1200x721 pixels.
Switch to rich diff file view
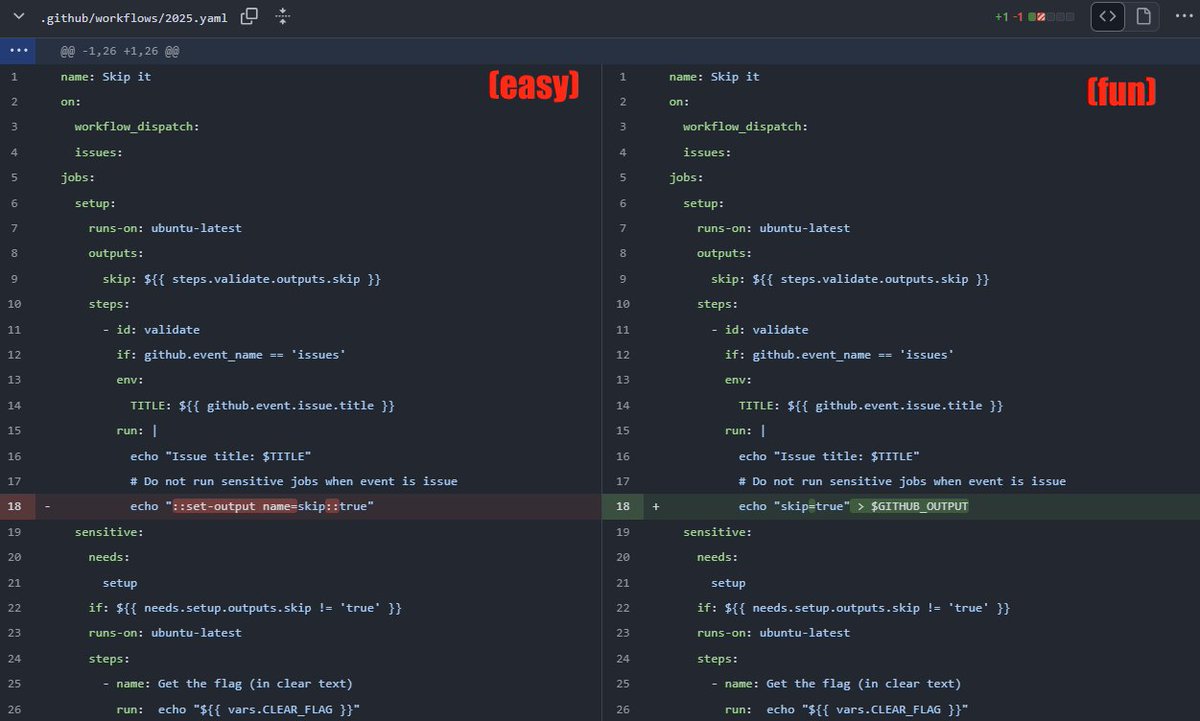[1142, 16]
